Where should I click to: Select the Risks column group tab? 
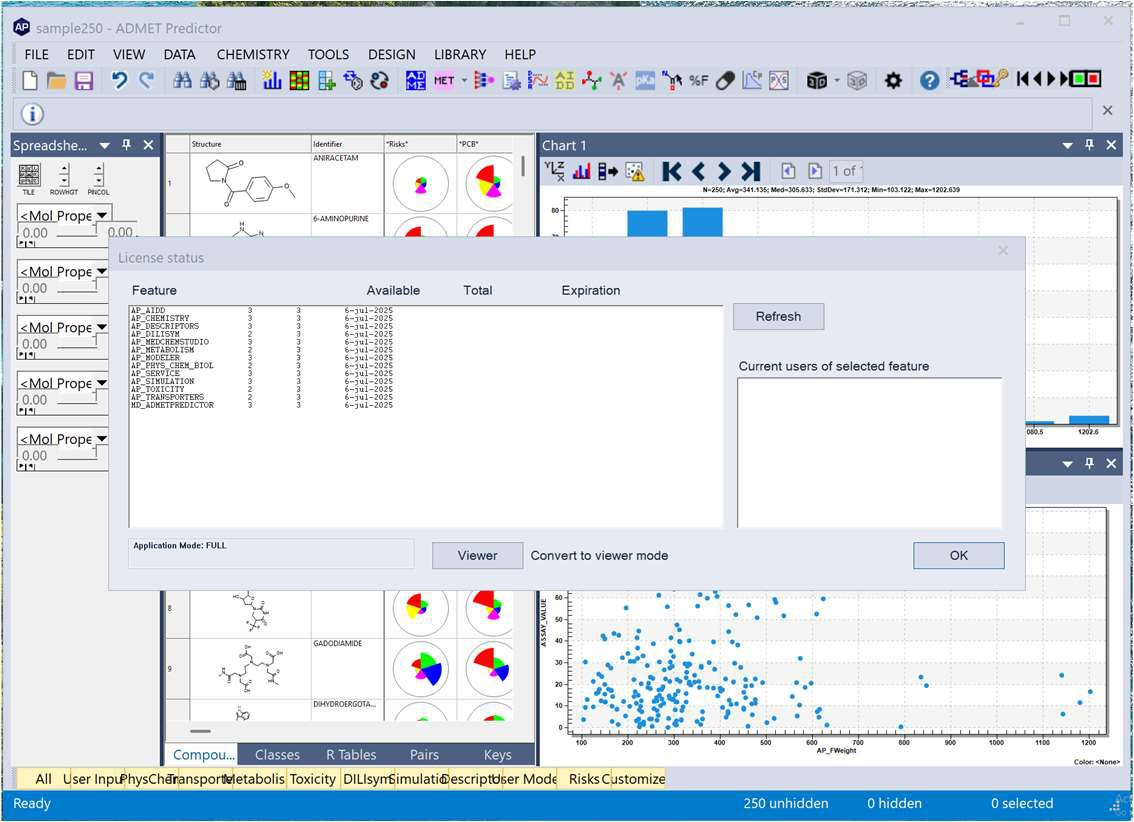tap(584, 779)
